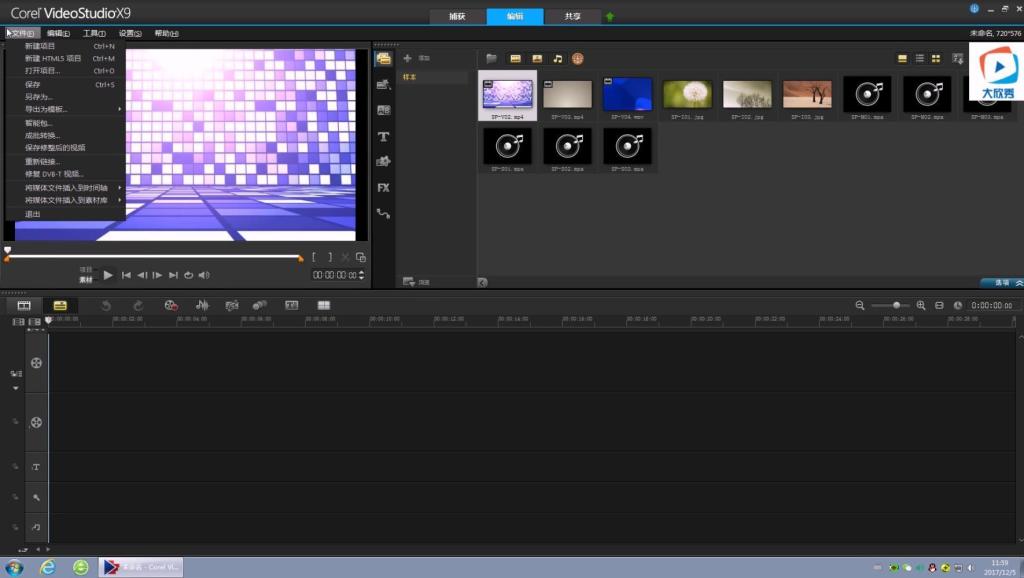Toggle the show audio files filter
Viewport: 1024px width, 578px height.
point(557,59)
